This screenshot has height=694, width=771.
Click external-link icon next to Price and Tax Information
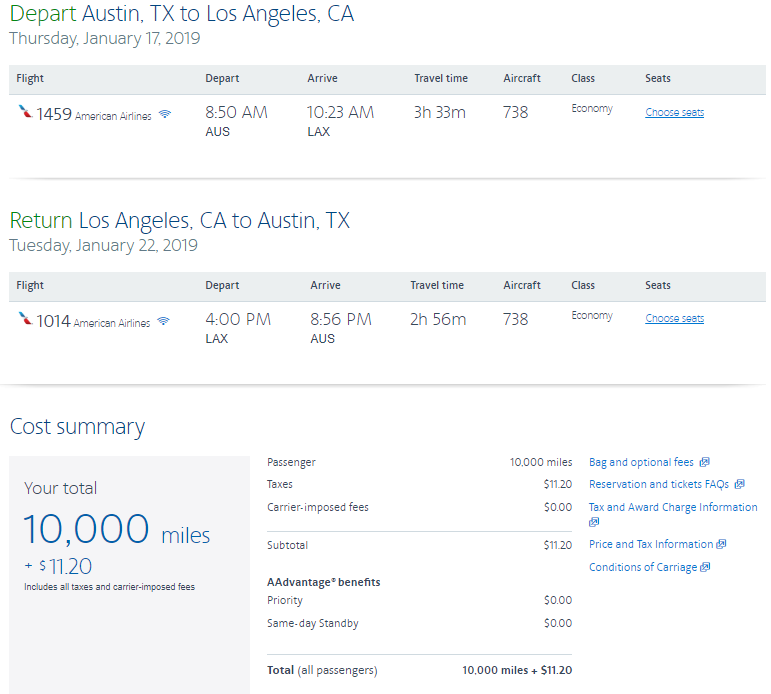coord(721,544)
